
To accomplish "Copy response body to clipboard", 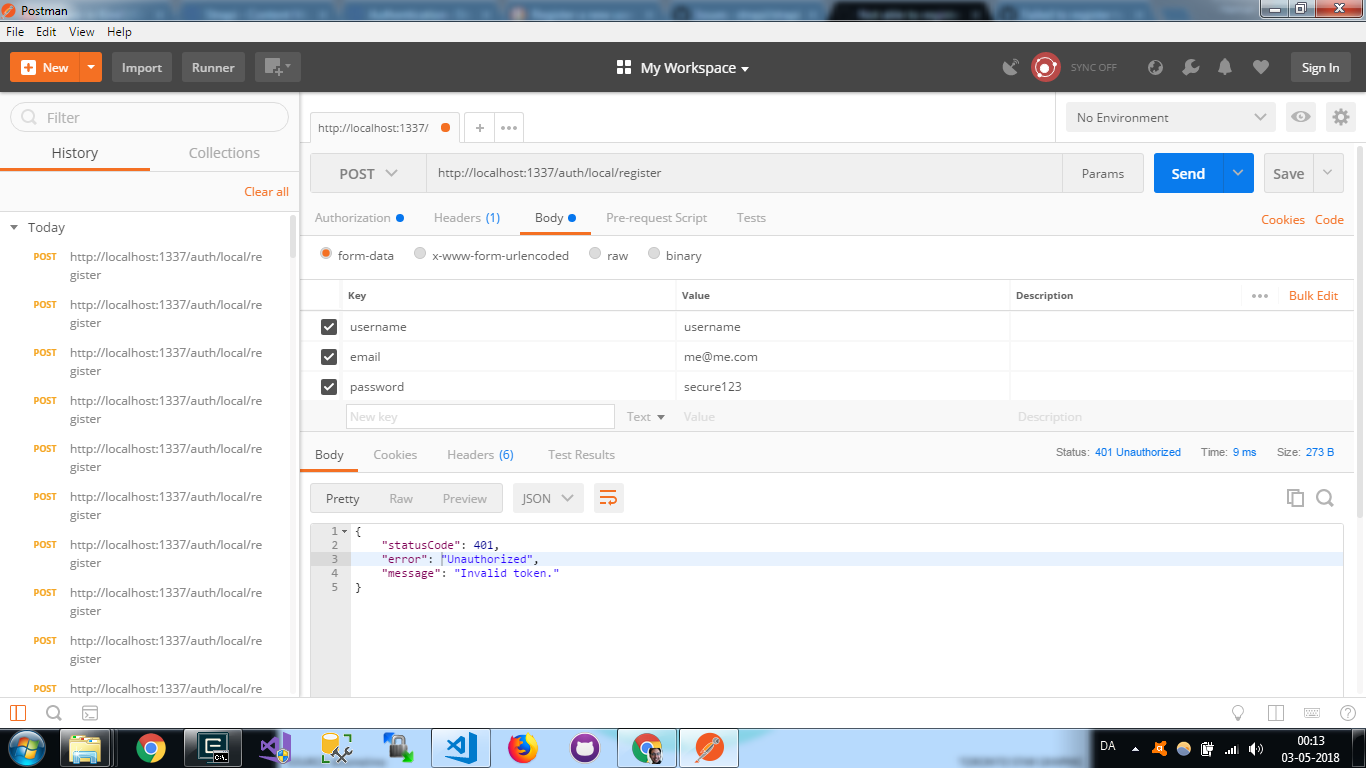I will (1295, 498).
